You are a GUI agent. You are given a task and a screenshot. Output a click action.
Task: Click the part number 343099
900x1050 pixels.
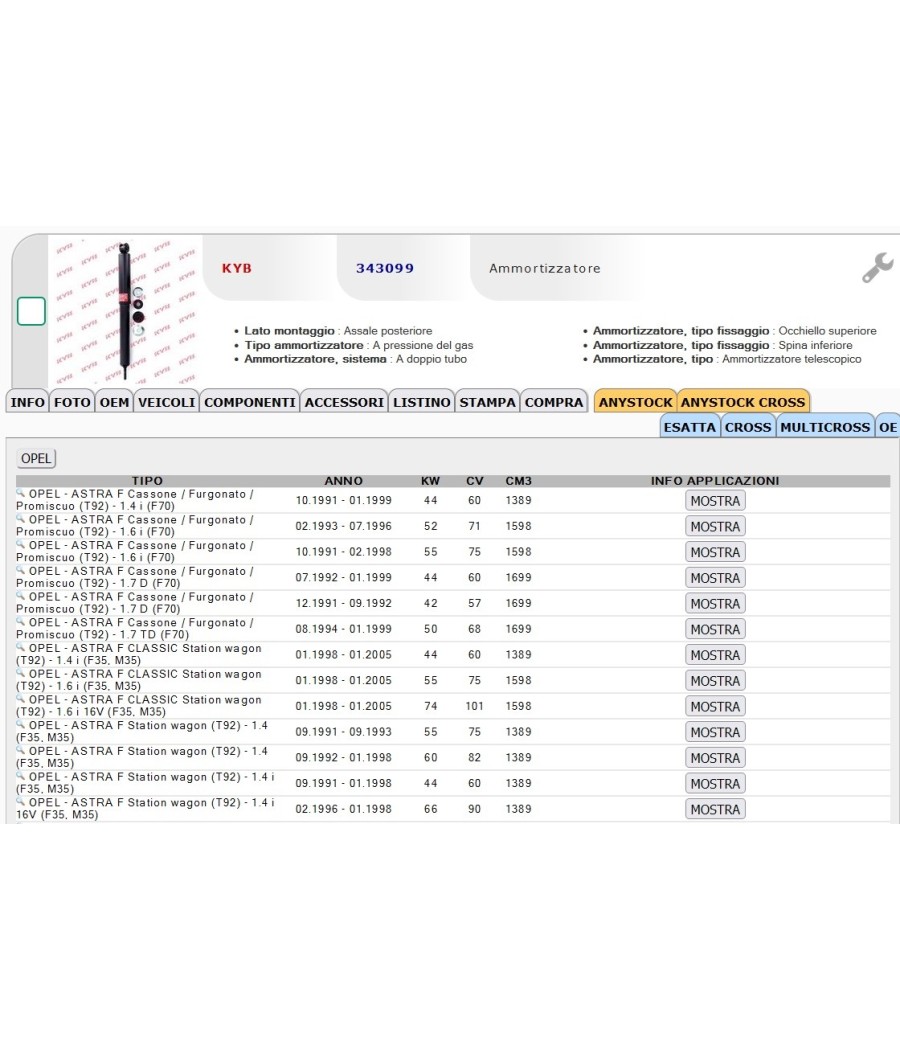click(x=385, y=269)
